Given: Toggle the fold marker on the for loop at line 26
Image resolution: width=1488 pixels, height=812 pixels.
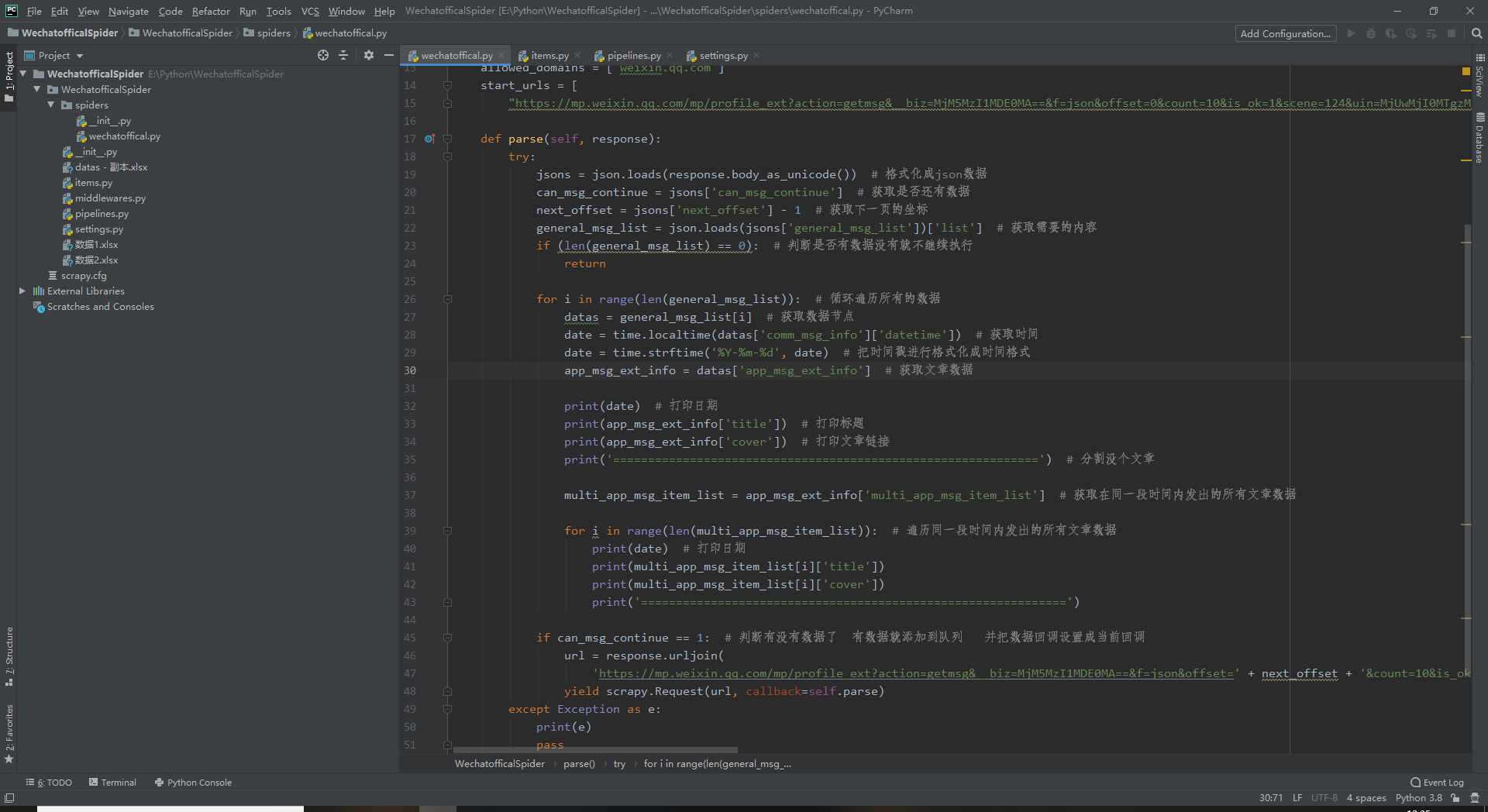Looking at the screenshot, I should click(447, 299).
